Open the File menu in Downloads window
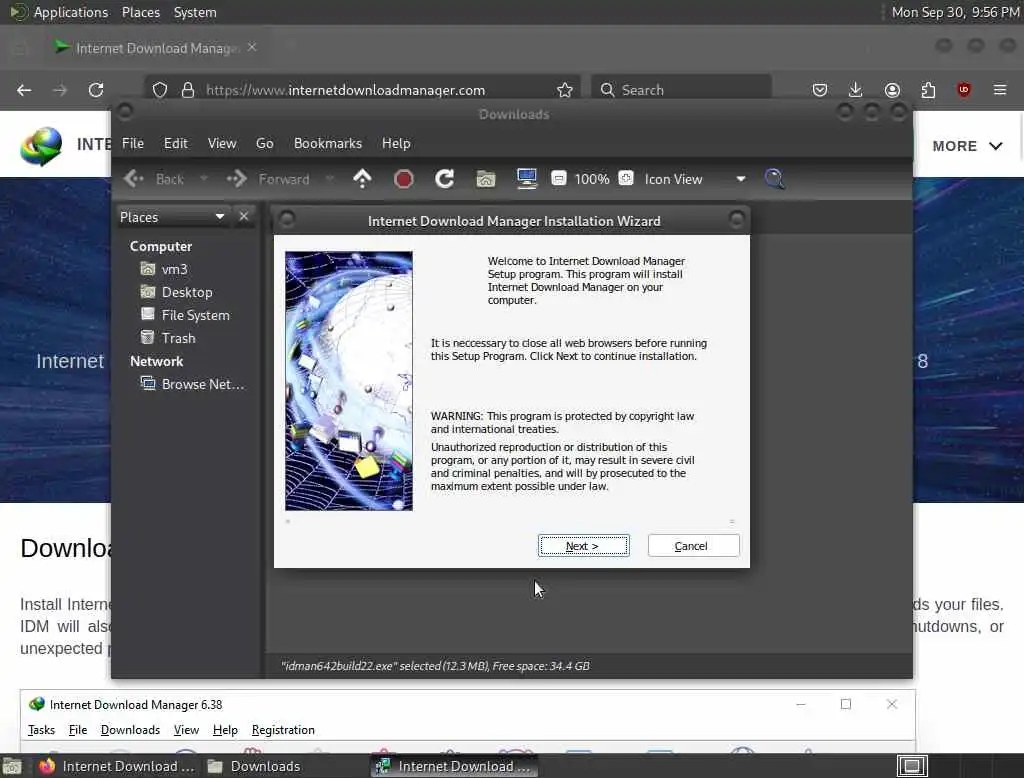 (x=133, y=143)
